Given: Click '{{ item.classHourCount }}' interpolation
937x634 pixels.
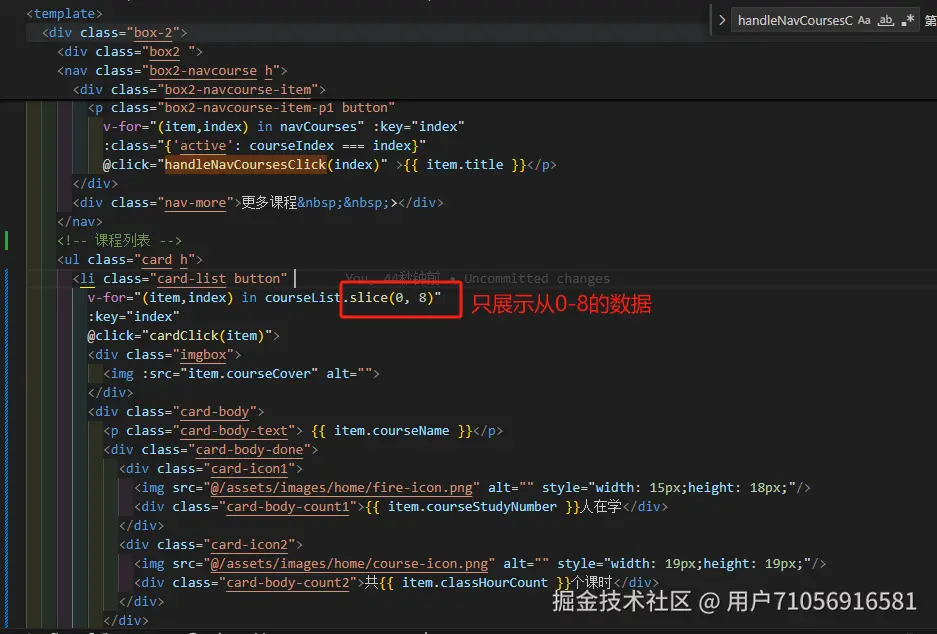Looking at the screenshot, I should click(x=476, y=583).
